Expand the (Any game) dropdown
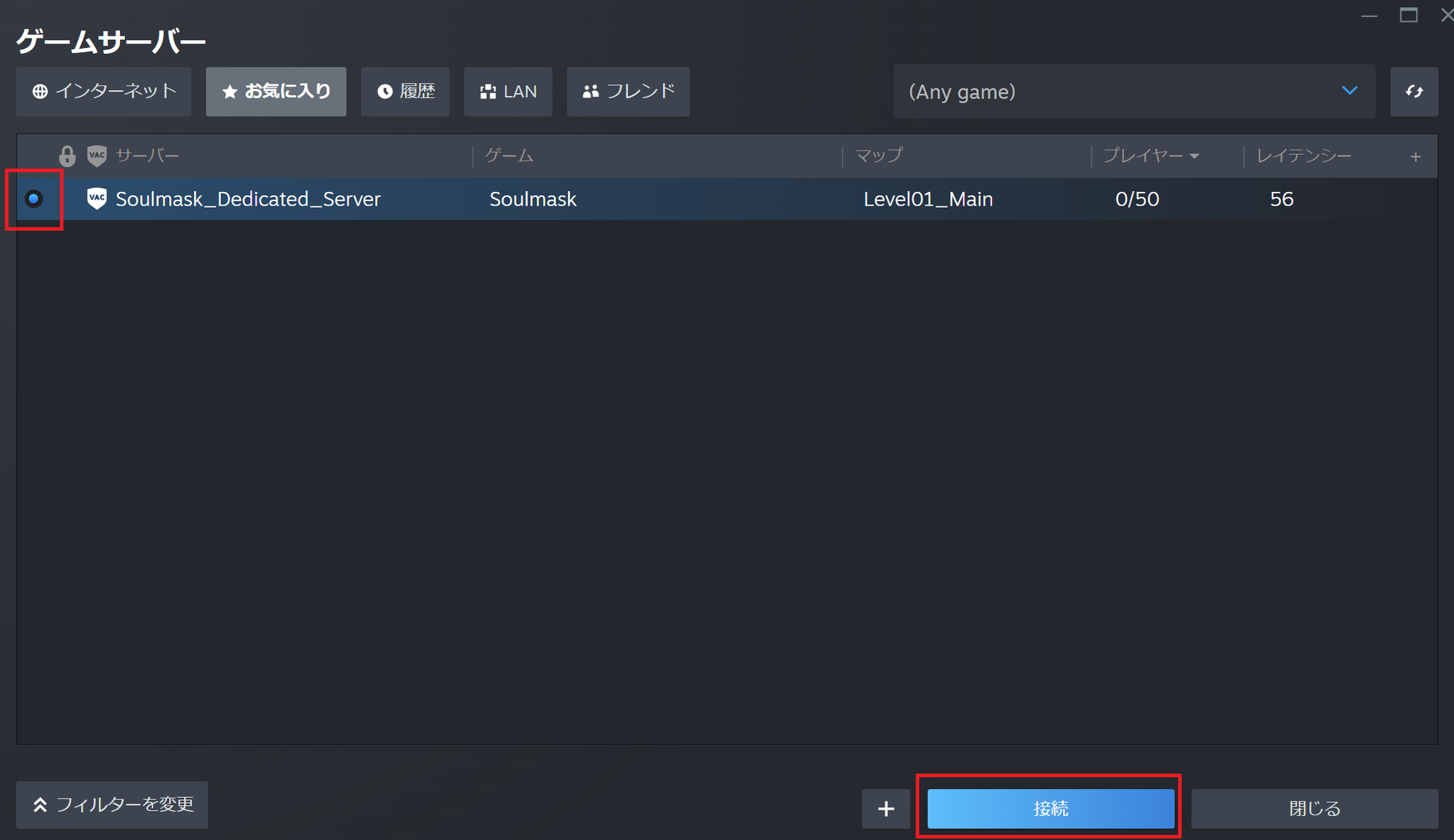Viewport: 1454px width, 840px height. 1134,92
